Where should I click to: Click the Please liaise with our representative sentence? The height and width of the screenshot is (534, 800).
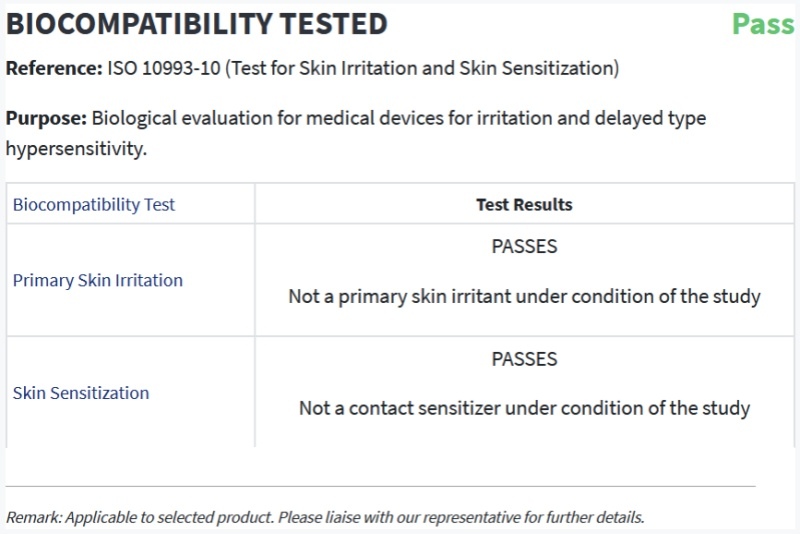pos(461,517)
